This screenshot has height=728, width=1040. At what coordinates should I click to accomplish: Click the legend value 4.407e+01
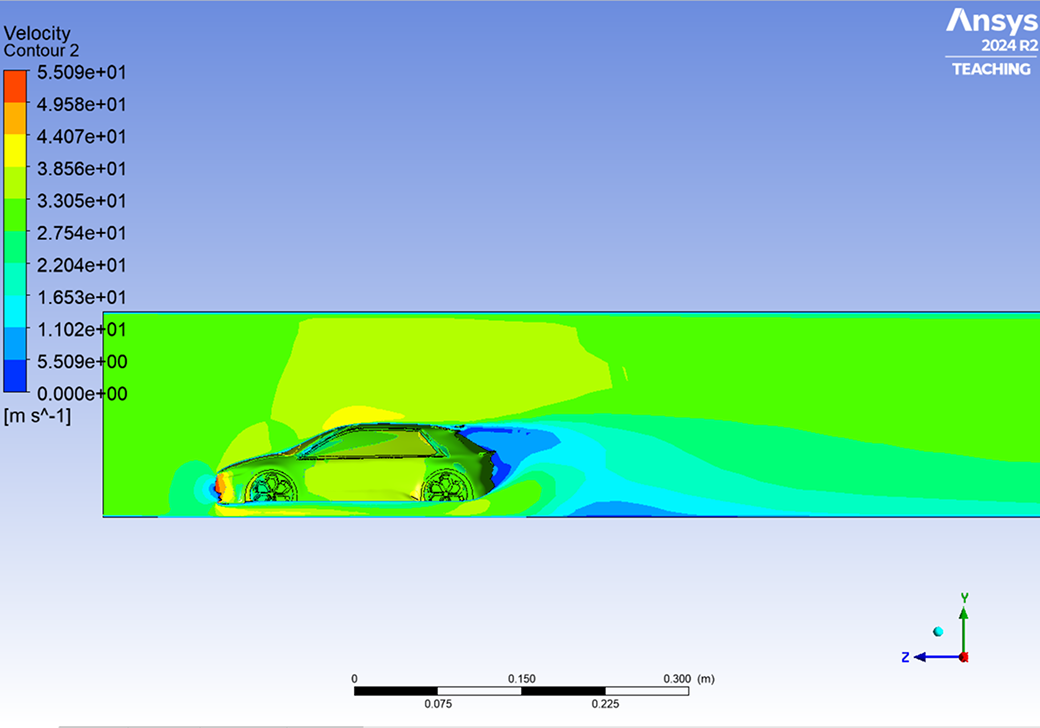[82, 137]
